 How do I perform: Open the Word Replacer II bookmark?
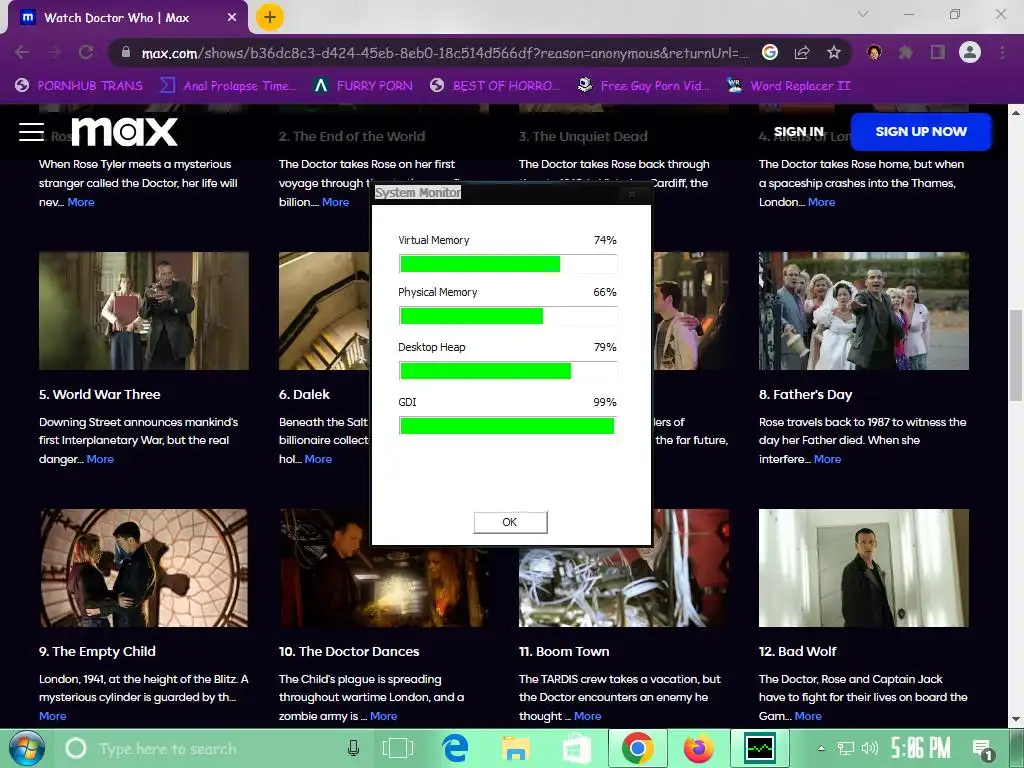pos(788,86)
